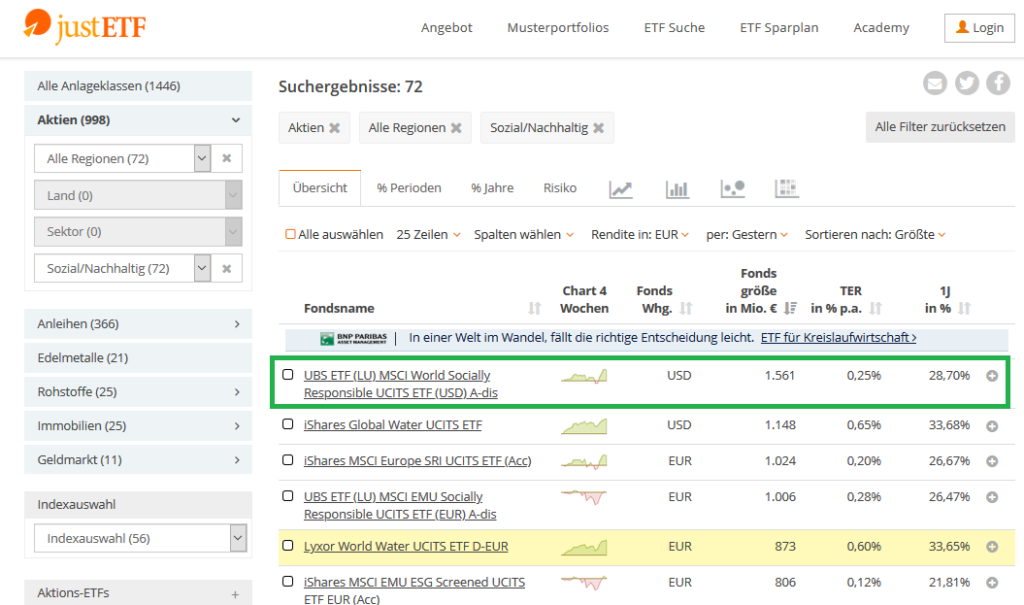
Task: Open the bubble chart view tab
Action: [733, 189]
